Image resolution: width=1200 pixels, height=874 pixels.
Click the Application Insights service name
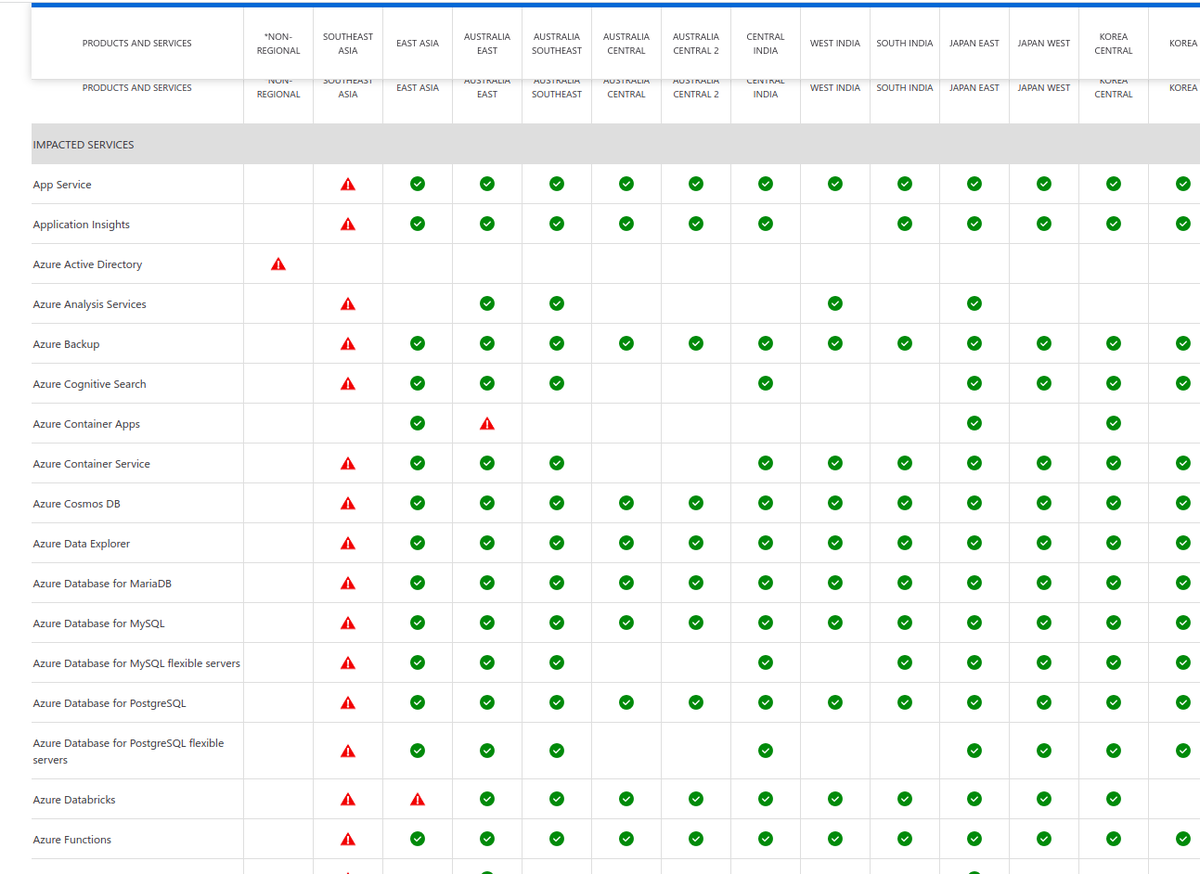(81, 225)
